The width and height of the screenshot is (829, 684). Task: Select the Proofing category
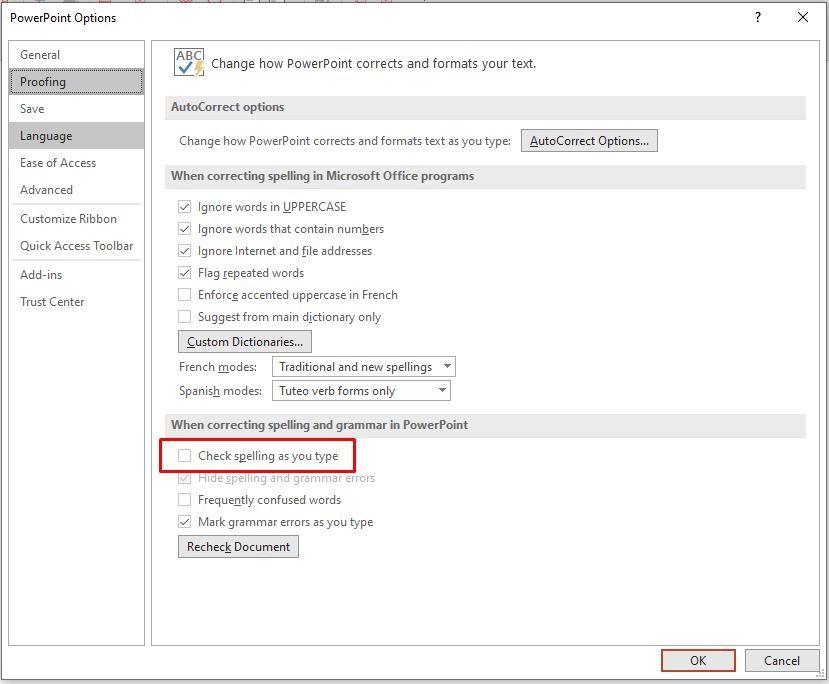pyautogui.click(x=76, y=82)
